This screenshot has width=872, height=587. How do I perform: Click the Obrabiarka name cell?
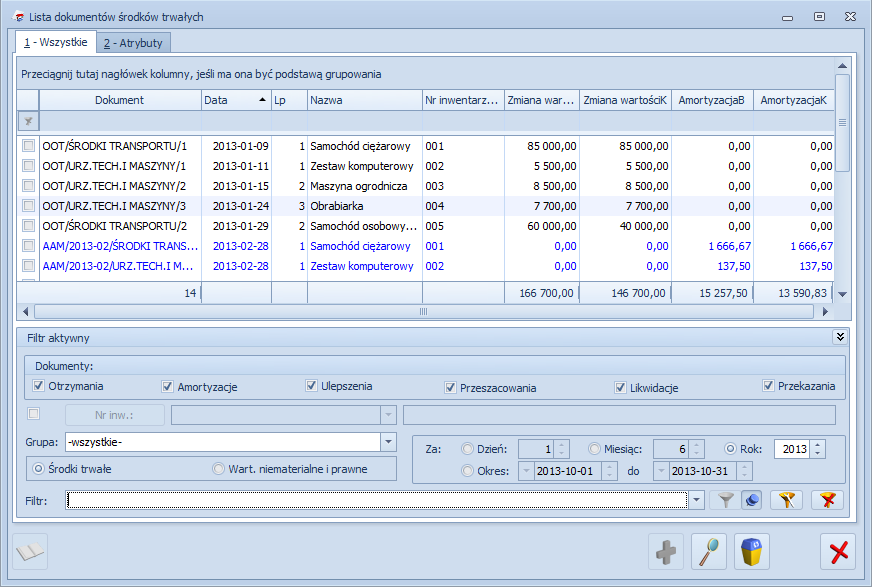coord(364,206)
